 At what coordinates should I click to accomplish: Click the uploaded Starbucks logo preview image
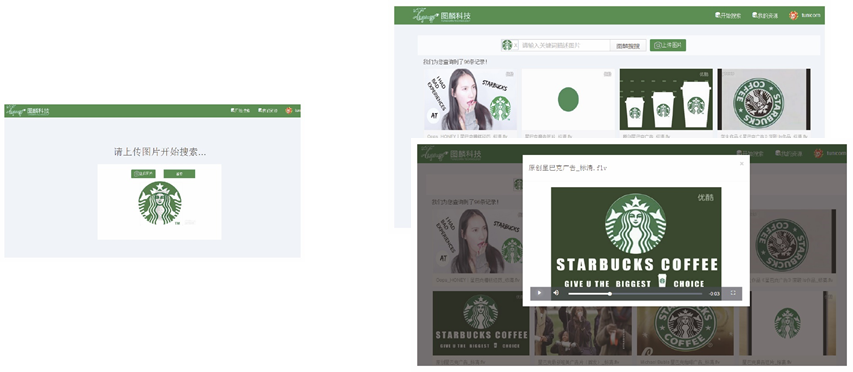(160, 203)
